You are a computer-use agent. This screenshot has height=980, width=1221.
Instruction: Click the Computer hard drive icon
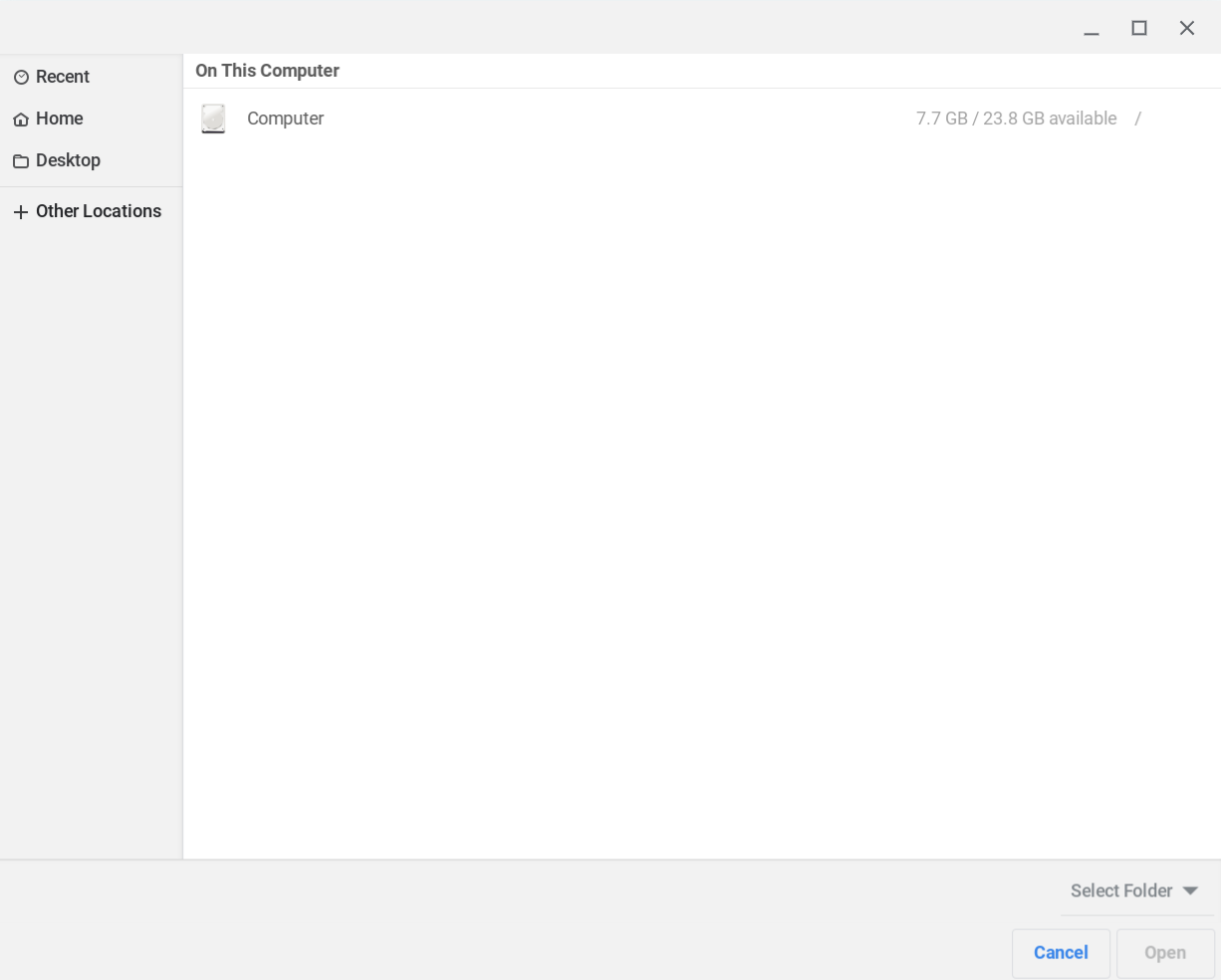coord(213,118)
